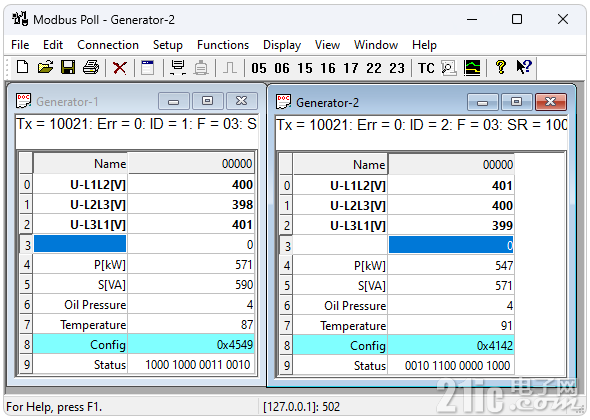Click the Generator-1 window title bar
This screenshot has width=590, height=420.
click(87, 102)
